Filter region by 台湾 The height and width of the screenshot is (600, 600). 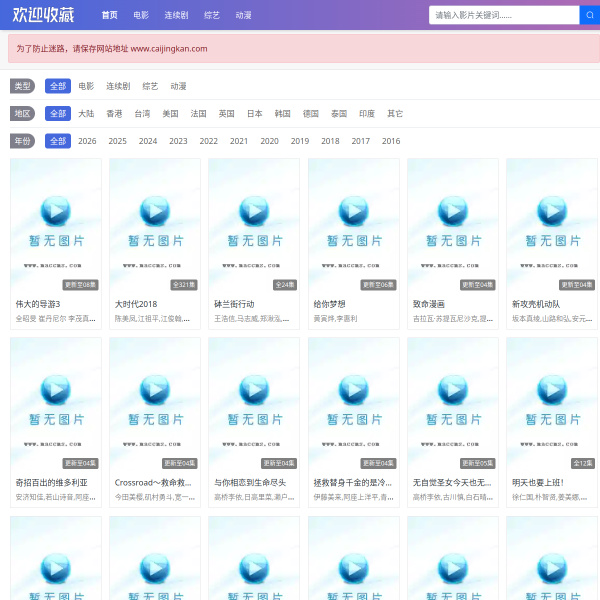point(142,114)
